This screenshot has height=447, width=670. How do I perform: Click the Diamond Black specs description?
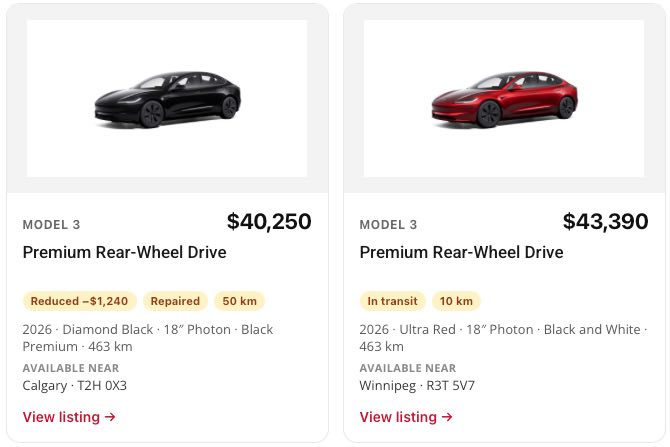tap(148, 338)
